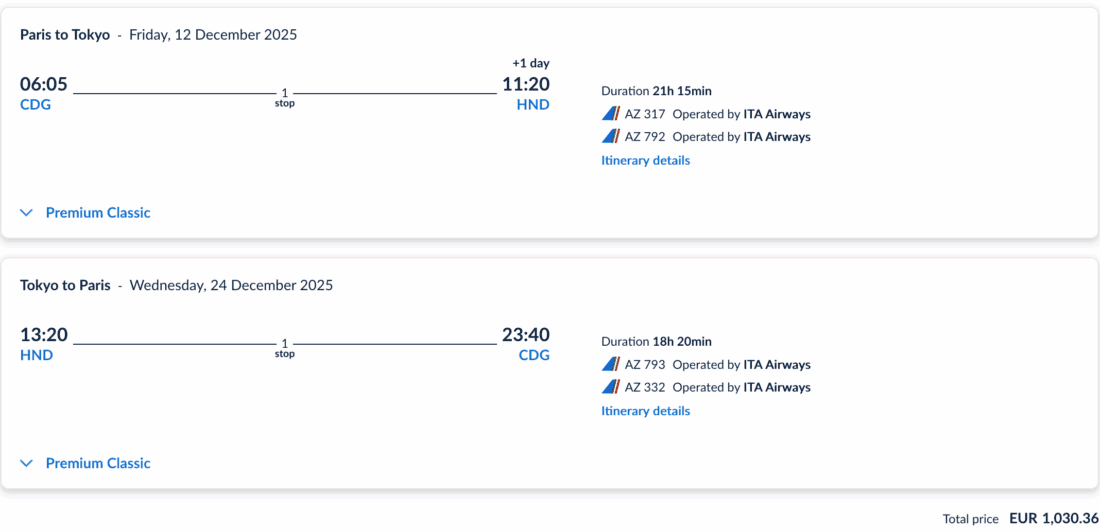Click the 1 stop marker on outbound flight
The width and height of the screenshot is (1100, 532).
tap(285, 97)
